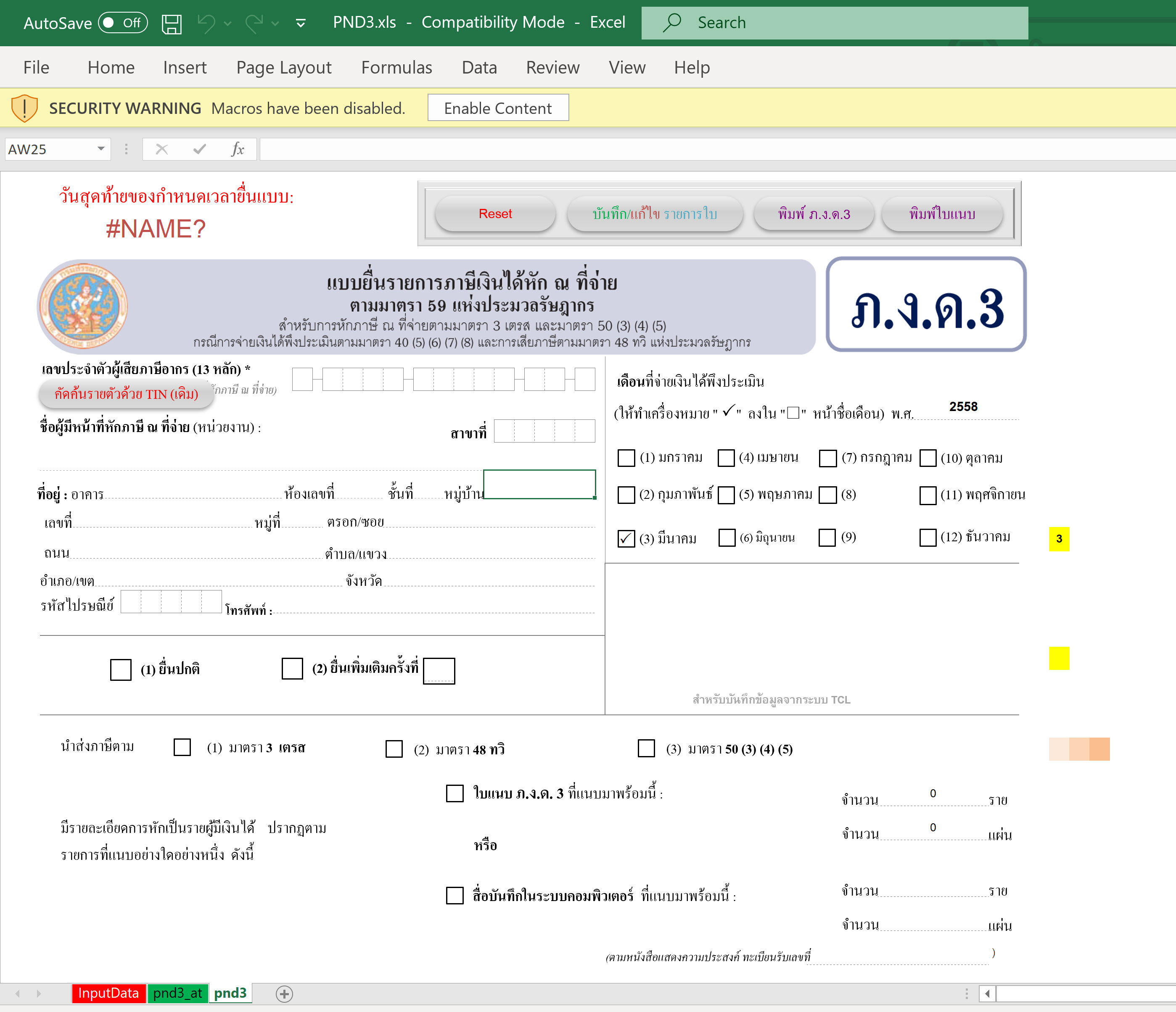Open Customize Quick Access Toolbar dropdown
Viewport: 1176px width, 1012px height.
[301, 23]
